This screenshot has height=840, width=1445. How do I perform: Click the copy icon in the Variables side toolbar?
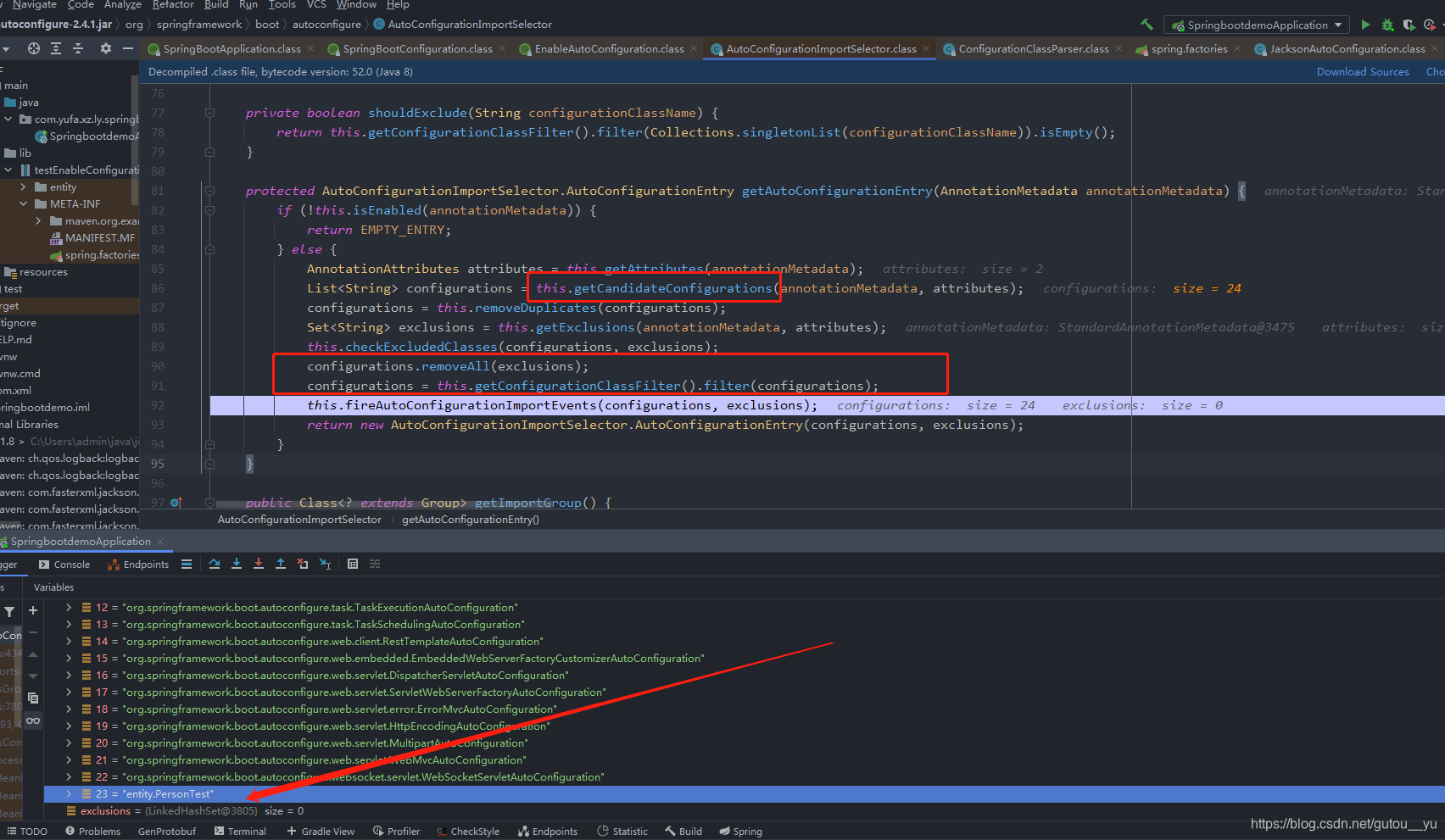pos(33,698)
